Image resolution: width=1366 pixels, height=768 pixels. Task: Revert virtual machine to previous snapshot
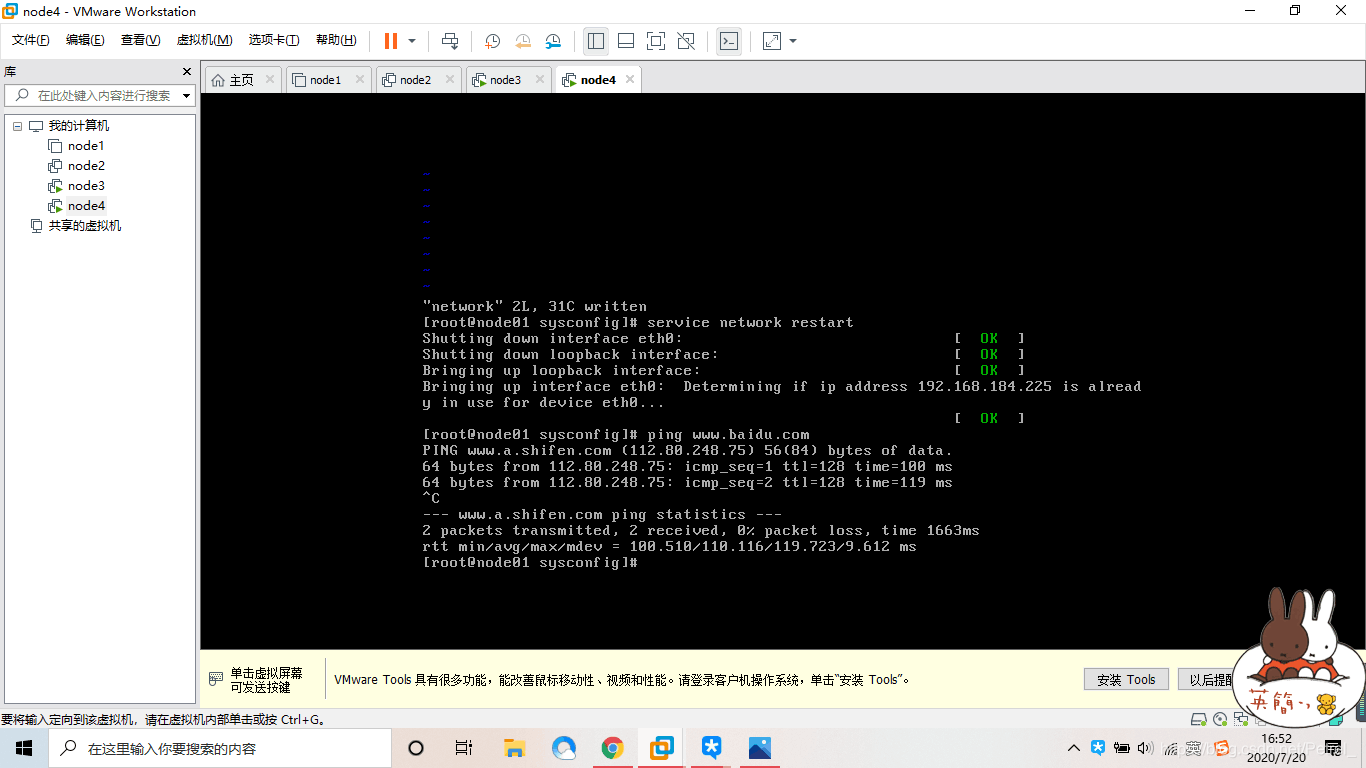tap(523, 41)
